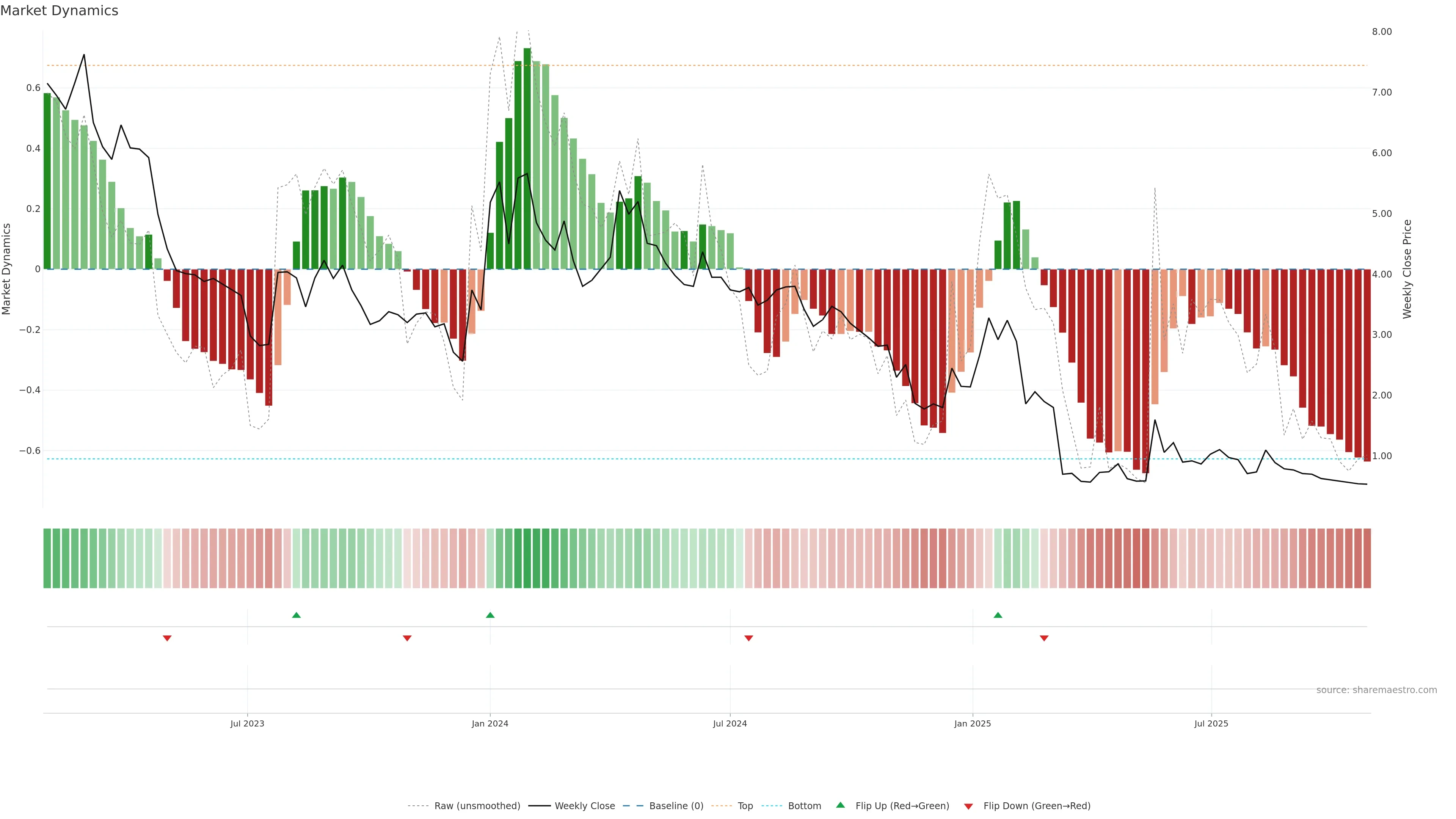Click the leftmost green heatmap strip cell
Screen dimensions: 1456x819
(47, 558)
